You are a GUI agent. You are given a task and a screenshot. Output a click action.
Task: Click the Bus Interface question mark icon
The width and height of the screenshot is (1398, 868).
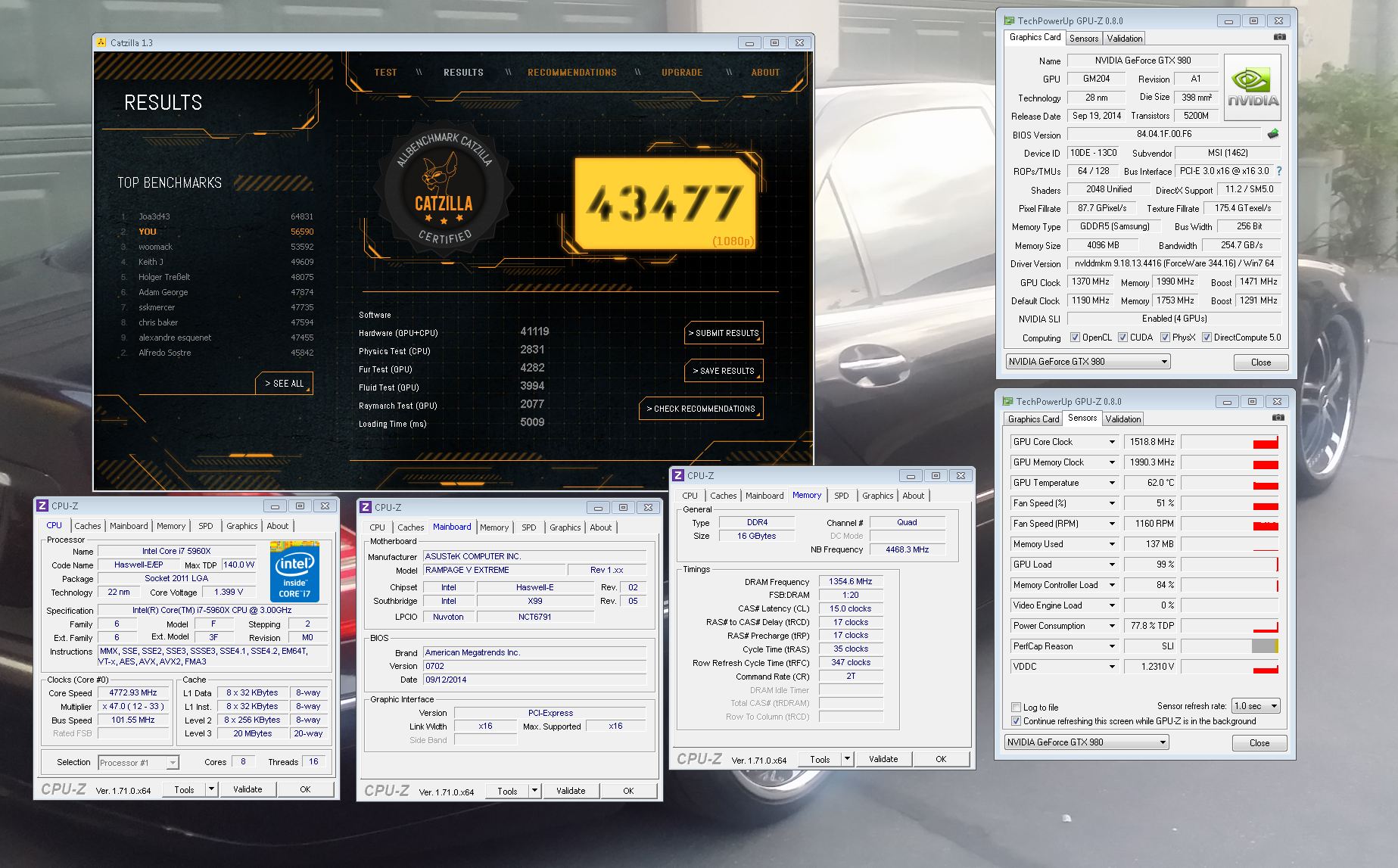pyautogui.click(x=1279, y=171)
